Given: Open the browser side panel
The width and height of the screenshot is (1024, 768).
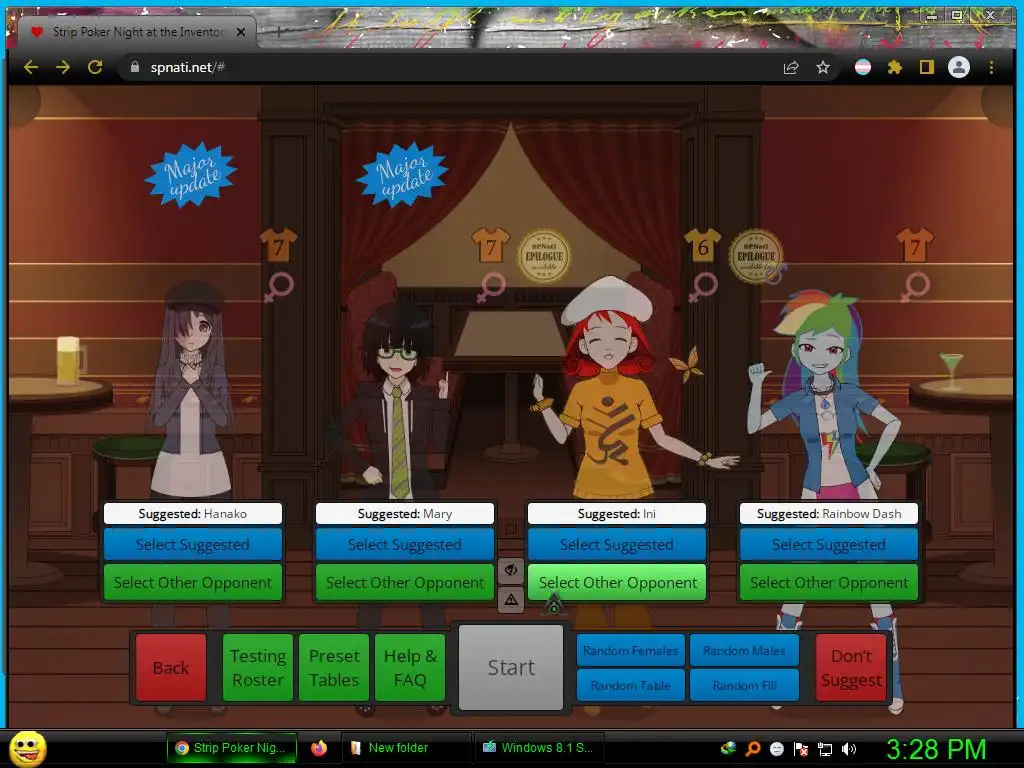Looking at the screenshot, I should click(x=927, y=67).
